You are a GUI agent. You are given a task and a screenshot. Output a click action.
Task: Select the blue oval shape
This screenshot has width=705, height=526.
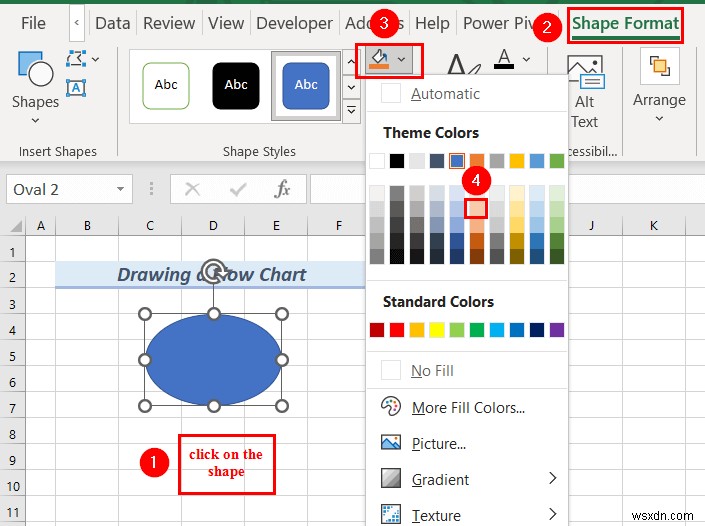[214, 360]
